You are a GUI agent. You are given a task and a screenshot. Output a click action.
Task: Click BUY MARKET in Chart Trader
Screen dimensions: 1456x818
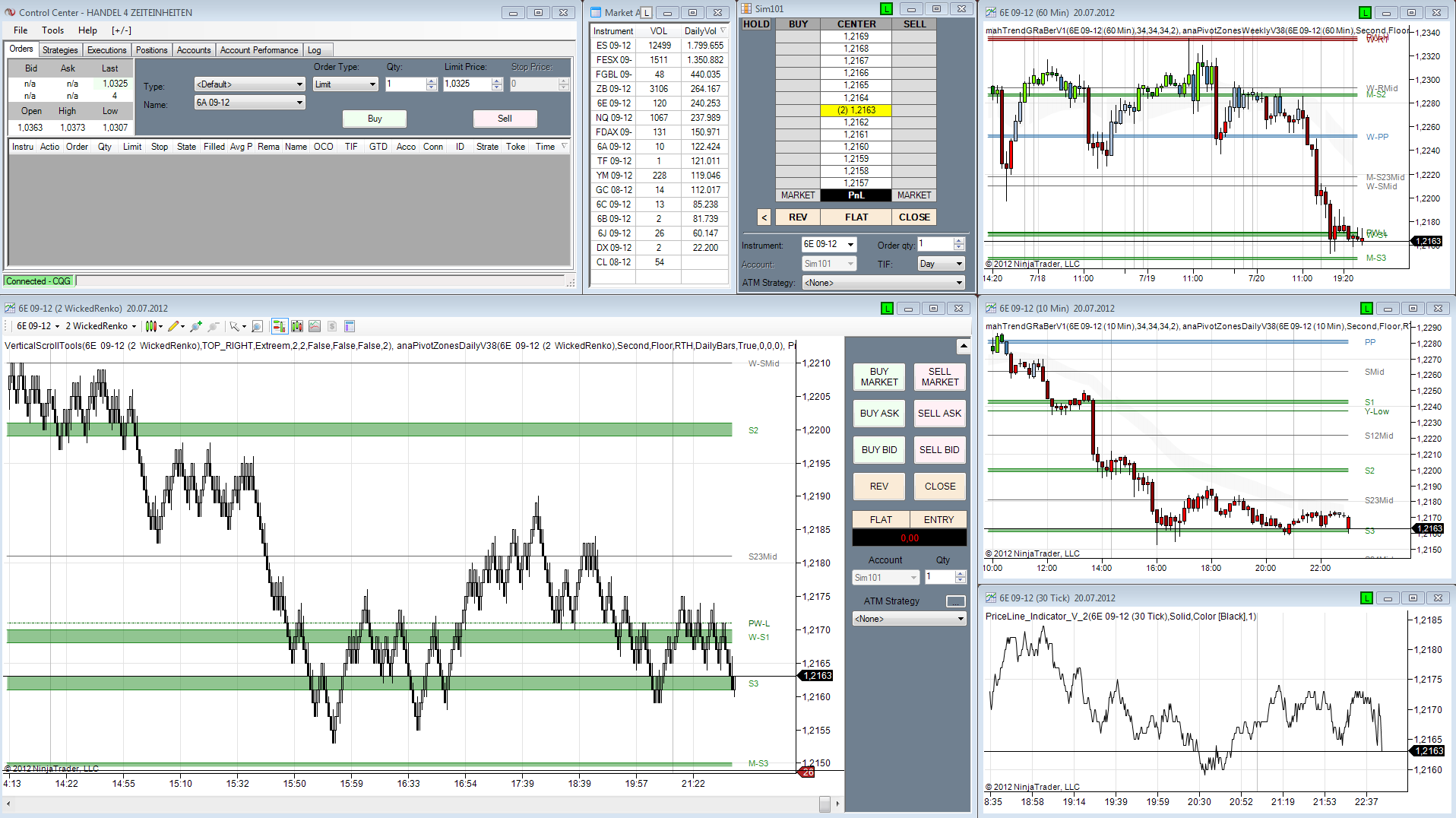click(879, 377)
